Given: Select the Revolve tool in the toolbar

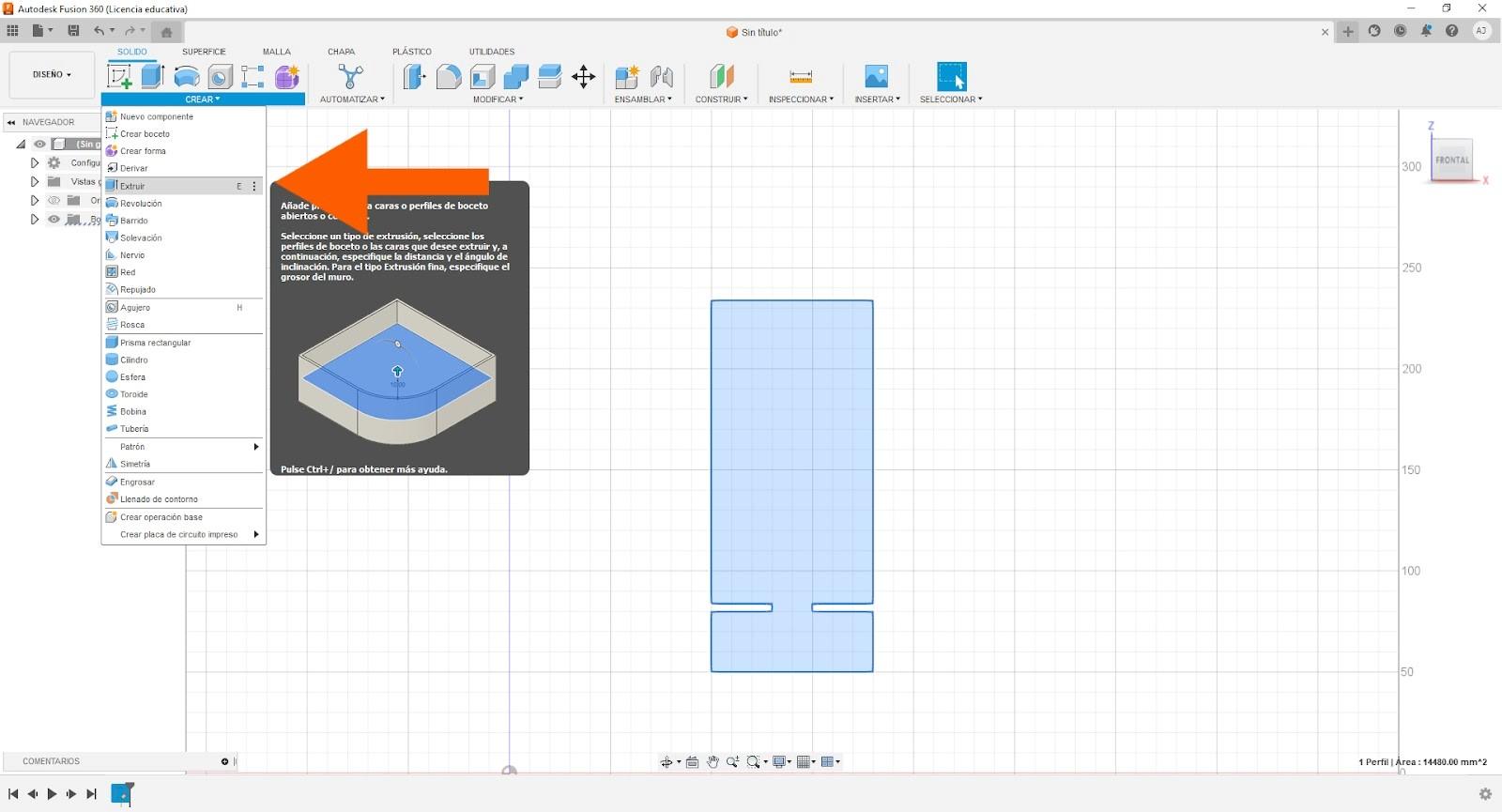Looking at the screenshot, I should pos(187,76).
